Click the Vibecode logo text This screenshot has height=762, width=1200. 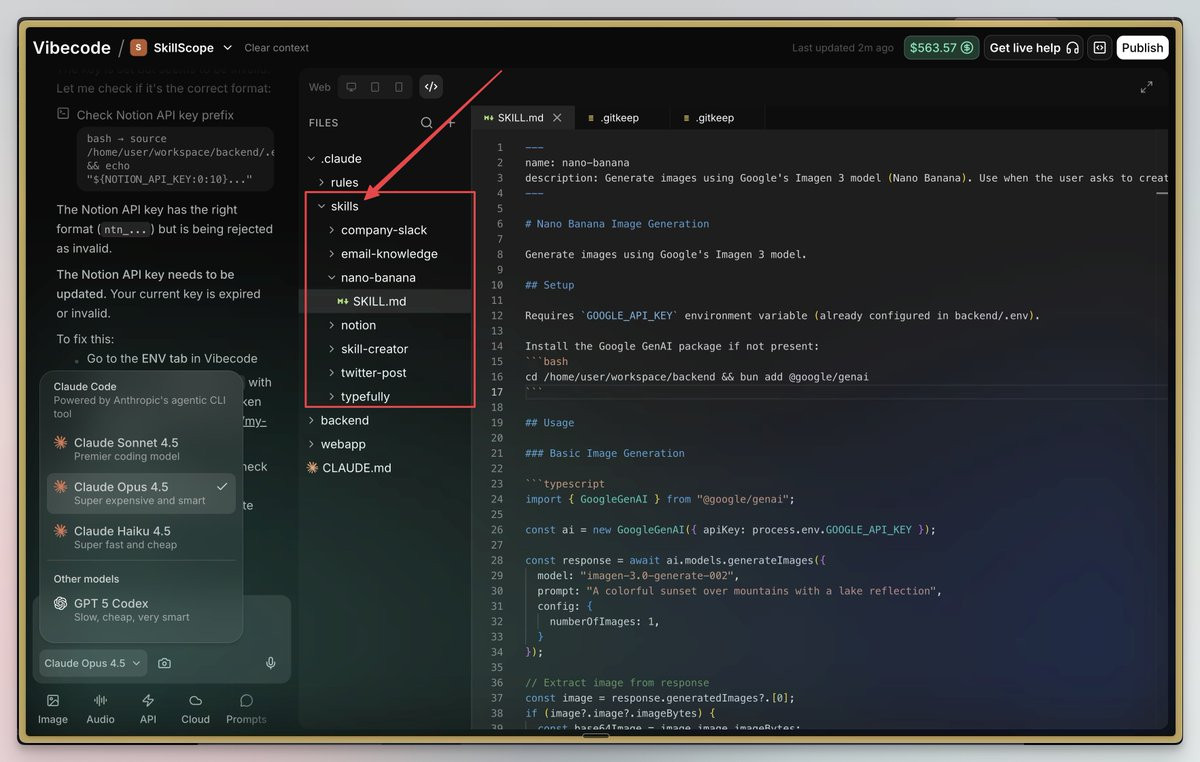point(72,47)
